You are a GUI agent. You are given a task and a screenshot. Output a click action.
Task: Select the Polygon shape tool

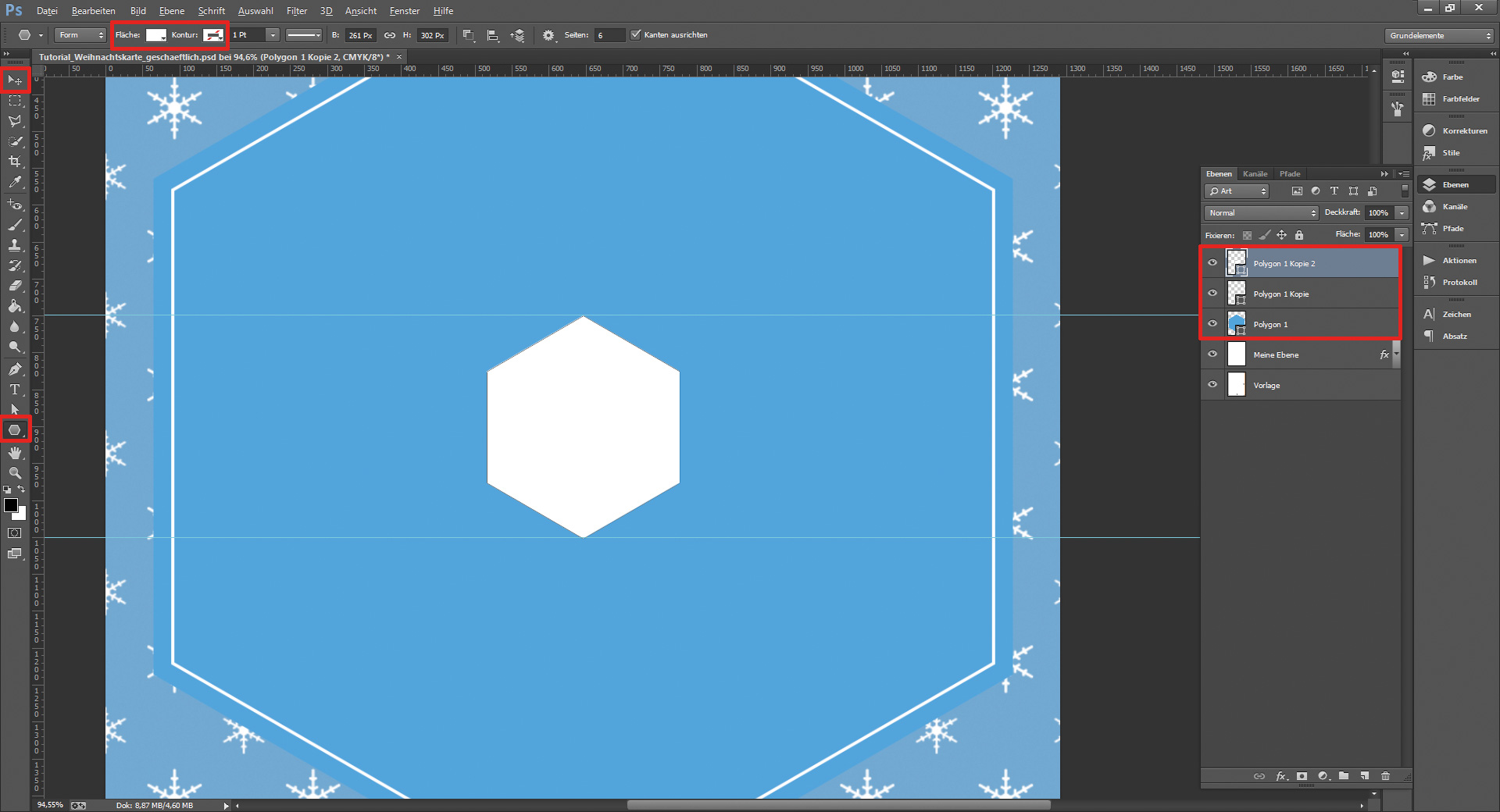[x=15, y=430]
